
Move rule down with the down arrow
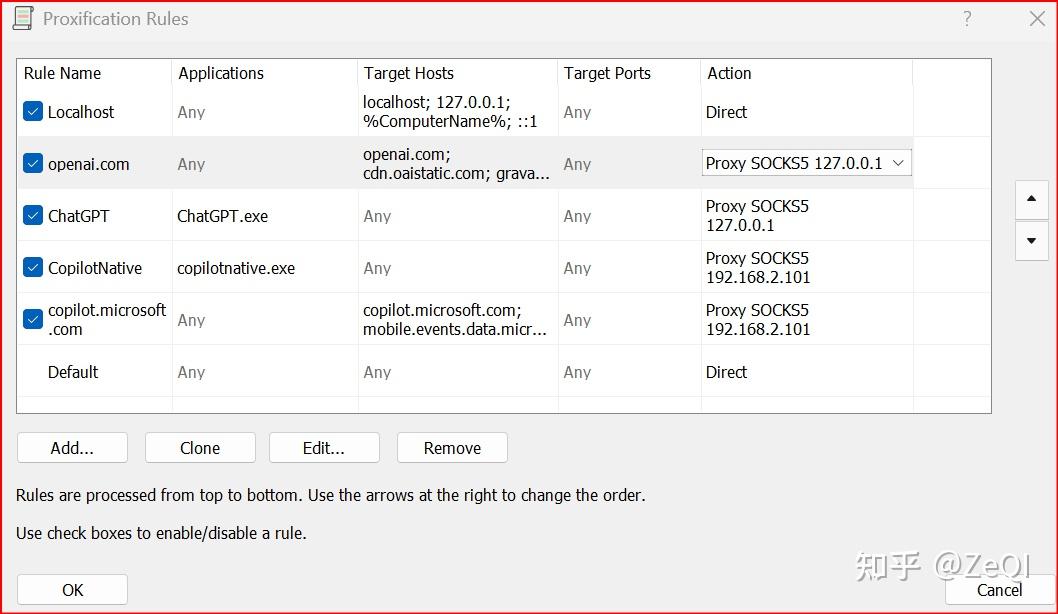[1031, 241]
